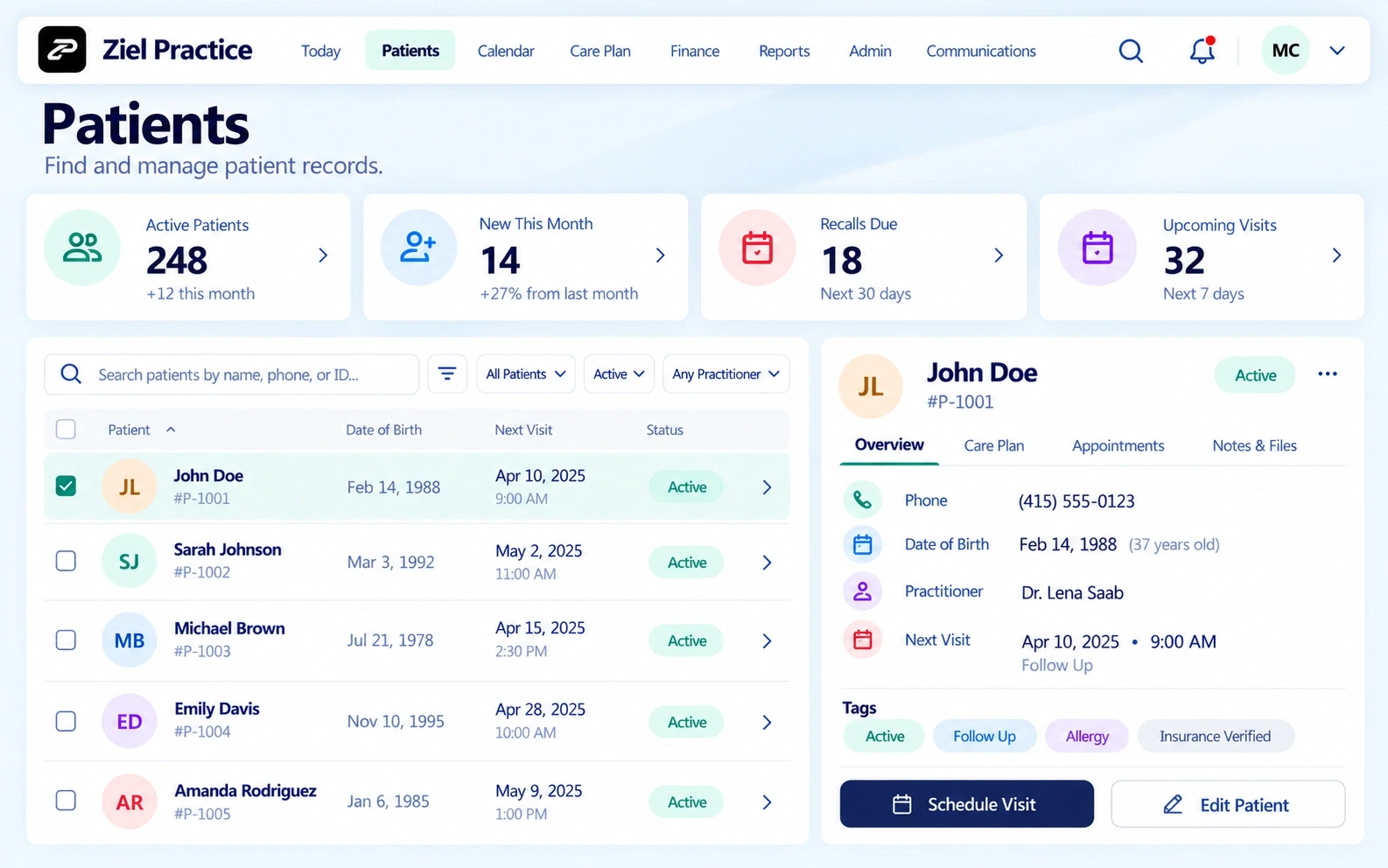
Task: Open the Finance nav item
Action: point(695,51)
